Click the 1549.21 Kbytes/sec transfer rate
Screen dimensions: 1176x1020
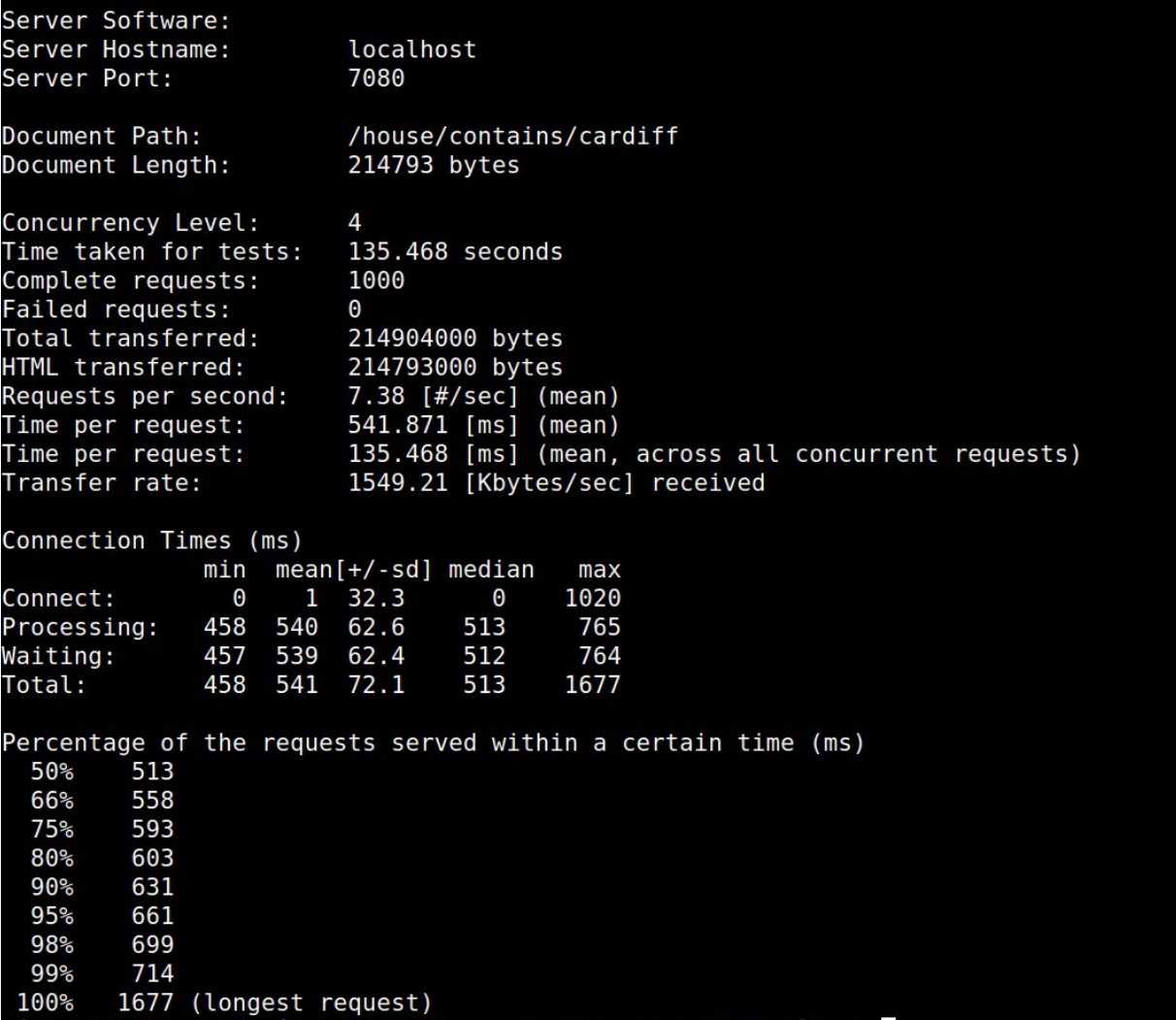(556, 482)
